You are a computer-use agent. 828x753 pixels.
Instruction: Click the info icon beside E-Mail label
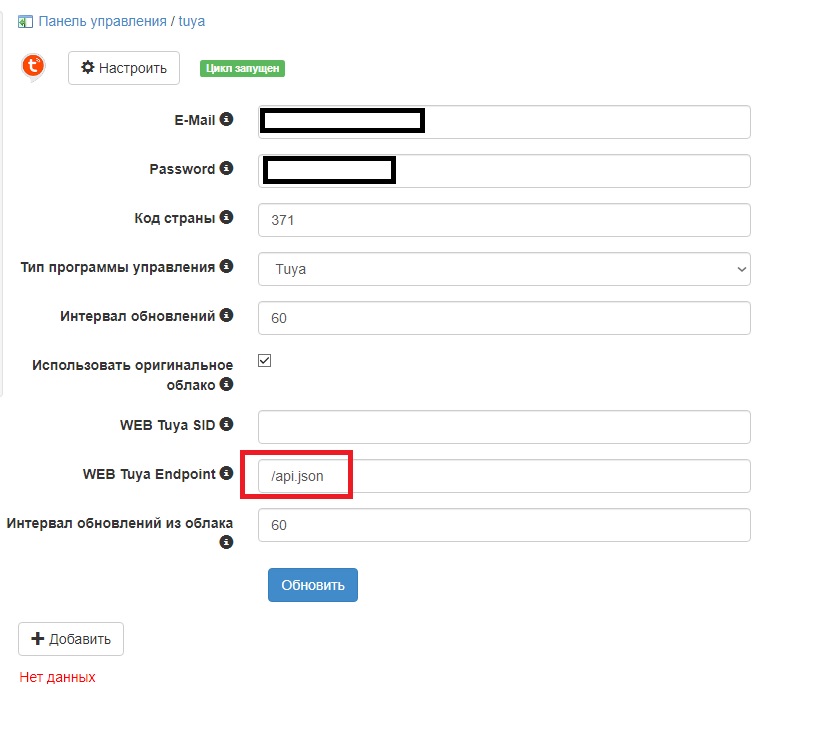pos(227,120)
